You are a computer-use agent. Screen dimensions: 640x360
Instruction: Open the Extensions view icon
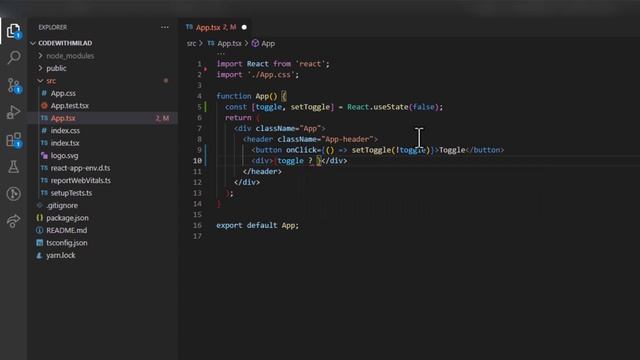click(14, 140)
